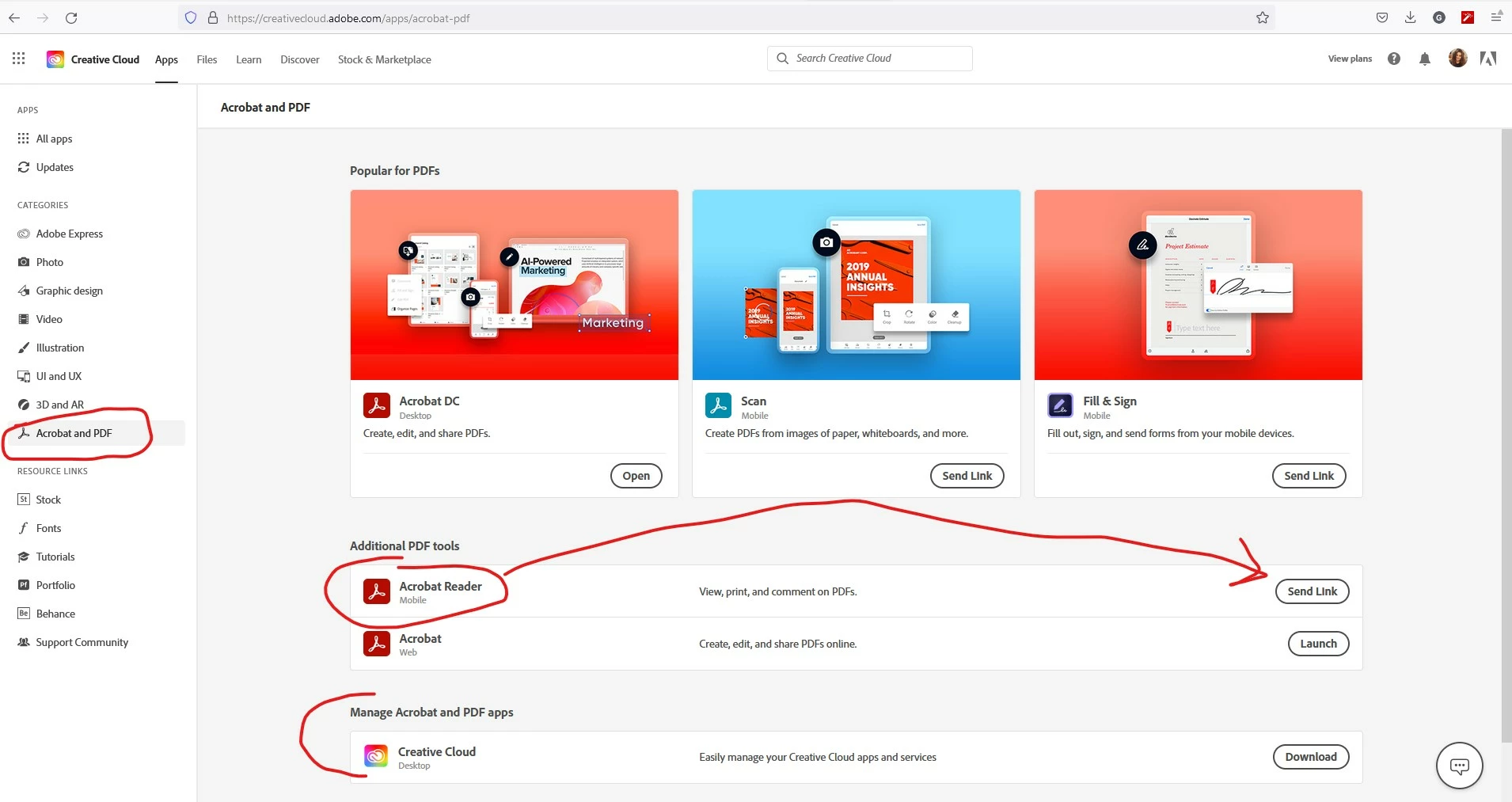This screenshot has height=802, width=1512.
Task: Launch Acrobat Web
Action: click(1319, 644)
